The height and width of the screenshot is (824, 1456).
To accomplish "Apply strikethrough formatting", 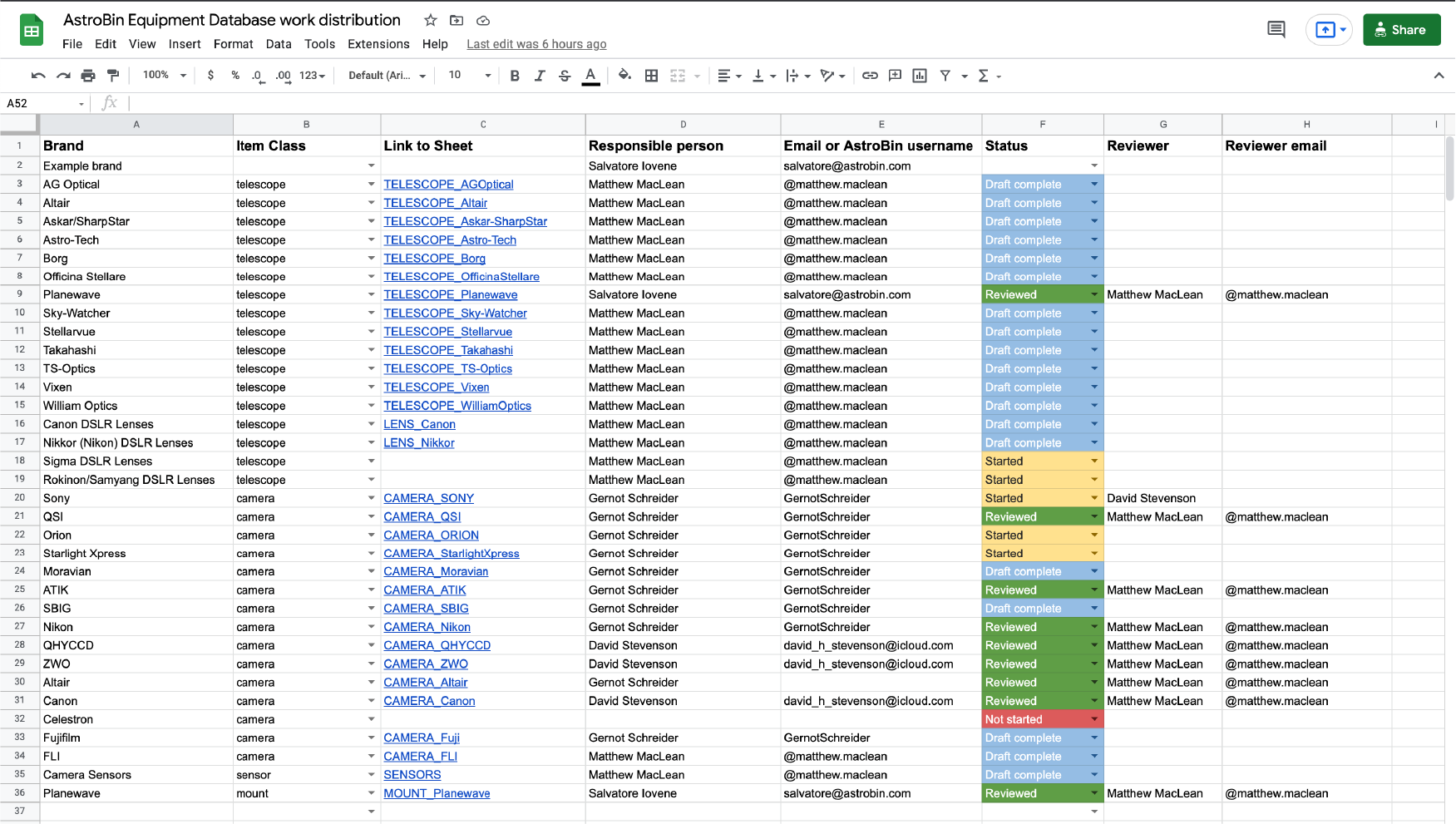I will (565, 75).
